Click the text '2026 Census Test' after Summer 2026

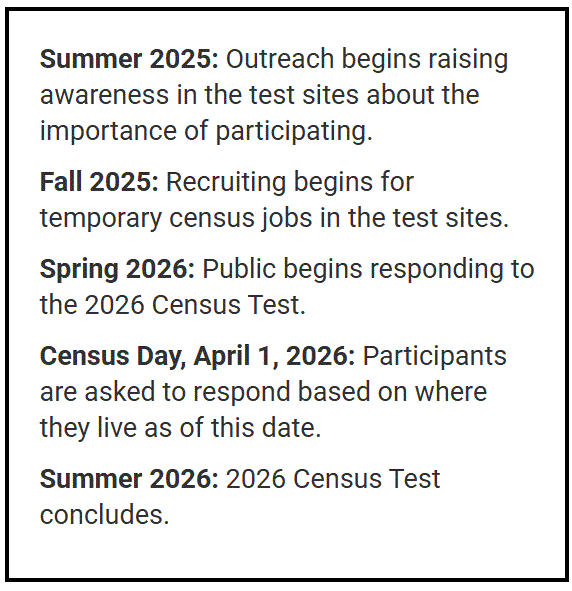point(333,479)
